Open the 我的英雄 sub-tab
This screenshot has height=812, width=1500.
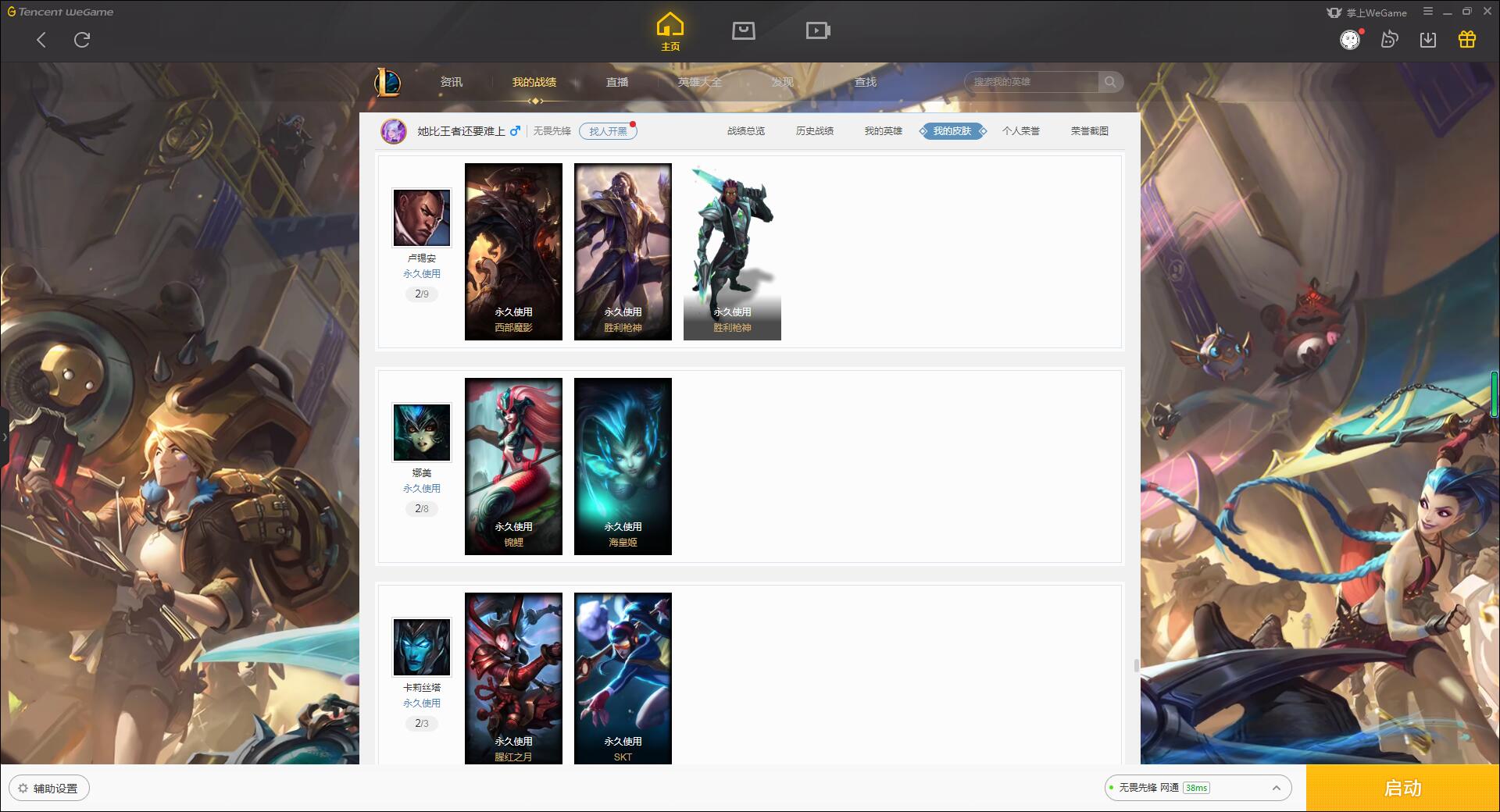click(x=884, y=131)
